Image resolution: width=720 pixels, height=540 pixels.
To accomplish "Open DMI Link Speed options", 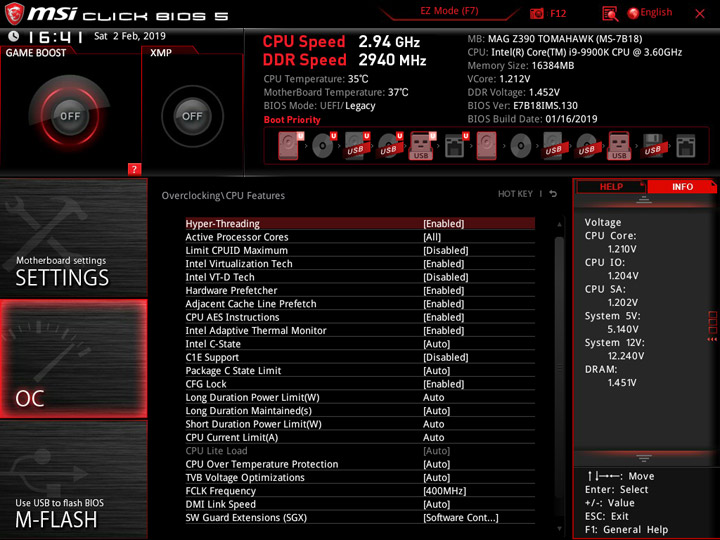I will (360, 504).
